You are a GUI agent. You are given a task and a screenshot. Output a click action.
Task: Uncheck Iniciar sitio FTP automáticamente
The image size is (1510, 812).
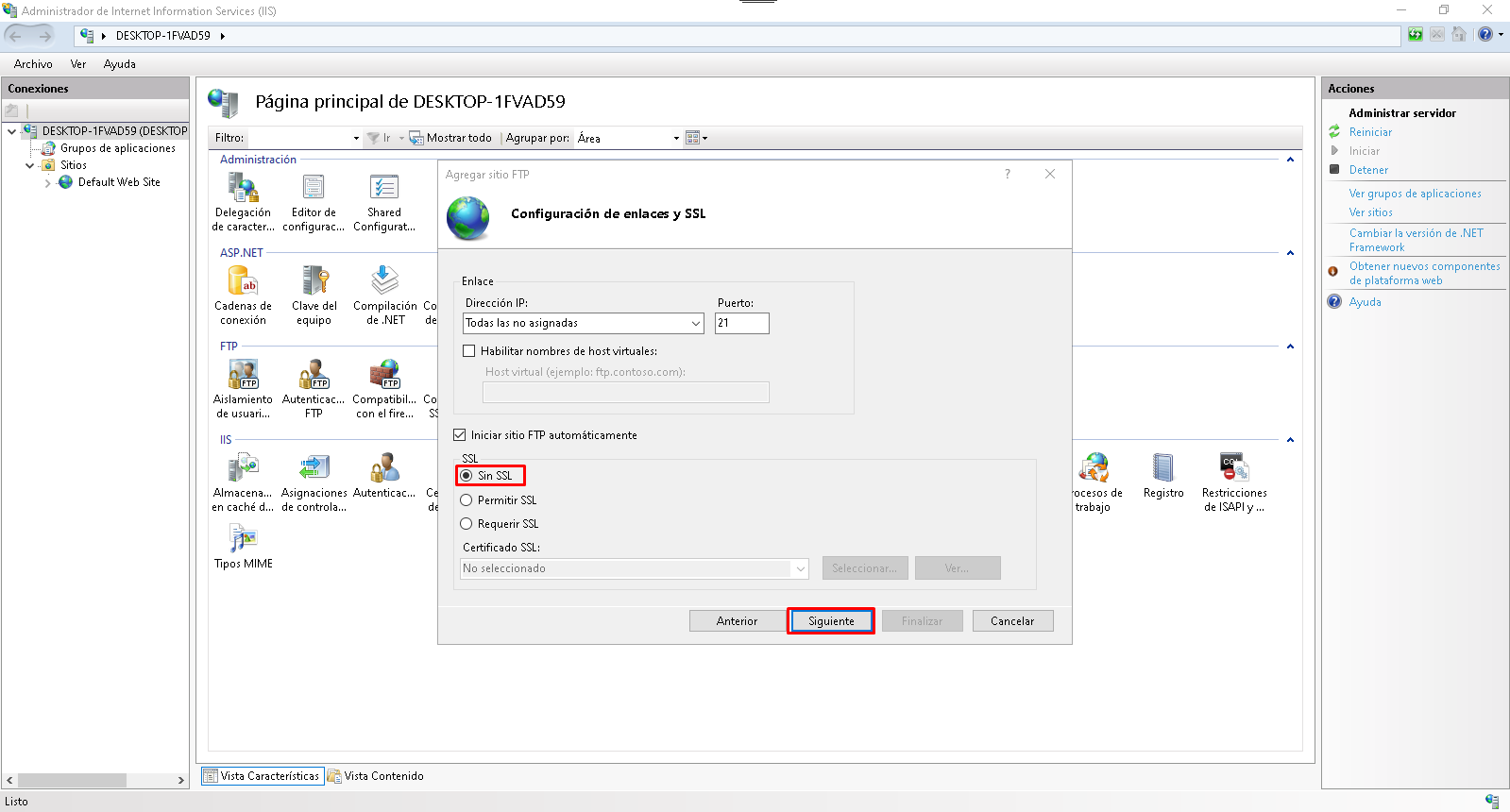tap(460, 435)
